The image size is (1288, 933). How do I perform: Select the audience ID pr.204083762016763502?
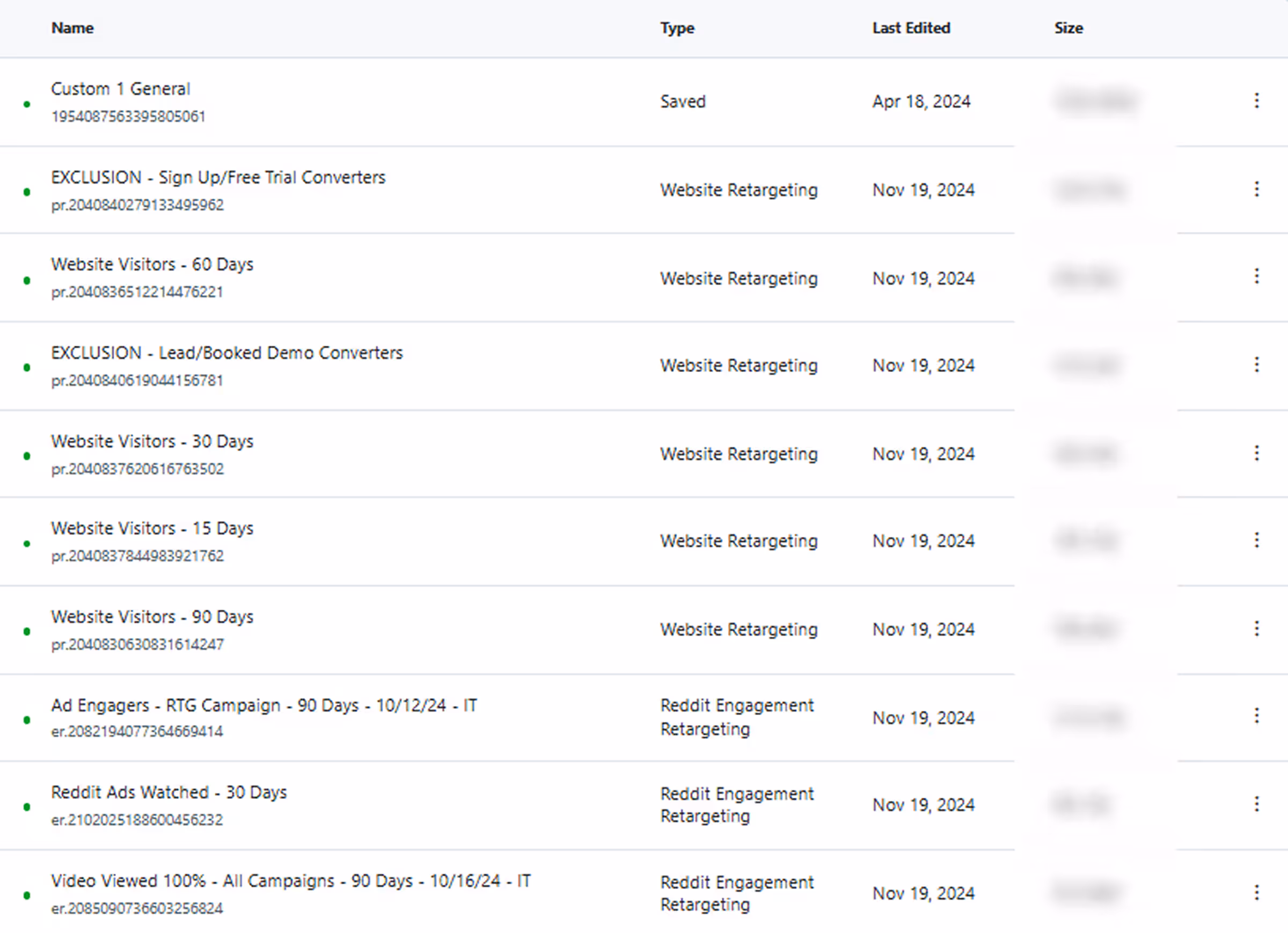coord(137,469)
